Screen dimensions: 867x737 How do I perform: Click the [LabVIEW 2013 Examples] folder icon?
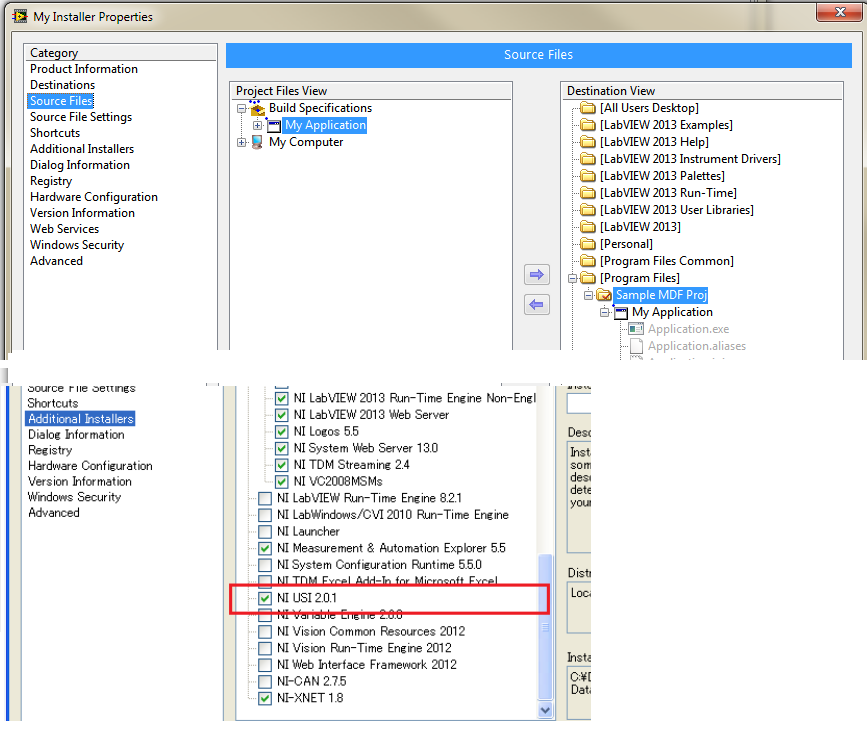pyautogui.click(x=588, y=125)
